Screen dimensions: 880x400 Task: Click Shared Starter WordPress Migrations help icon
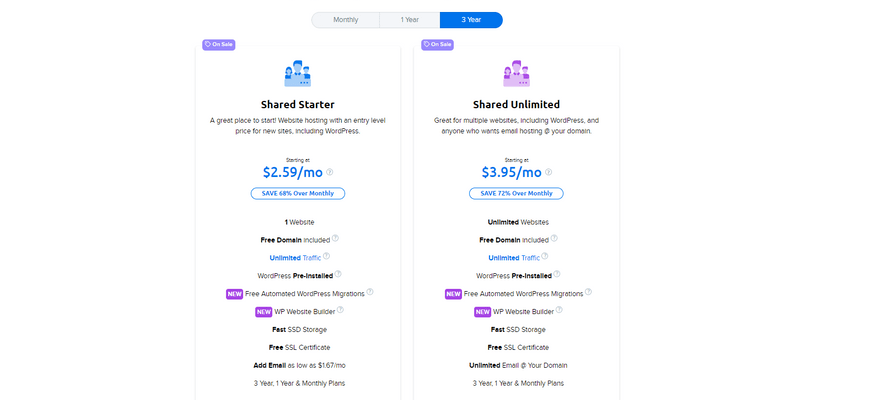[x=370, y=292]
